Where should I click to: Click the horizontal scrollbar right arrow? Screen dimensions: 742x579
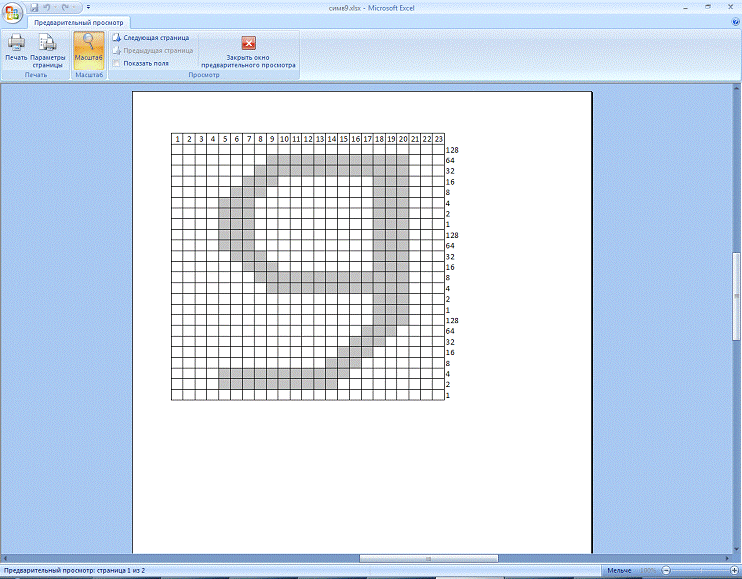(727, 558)
